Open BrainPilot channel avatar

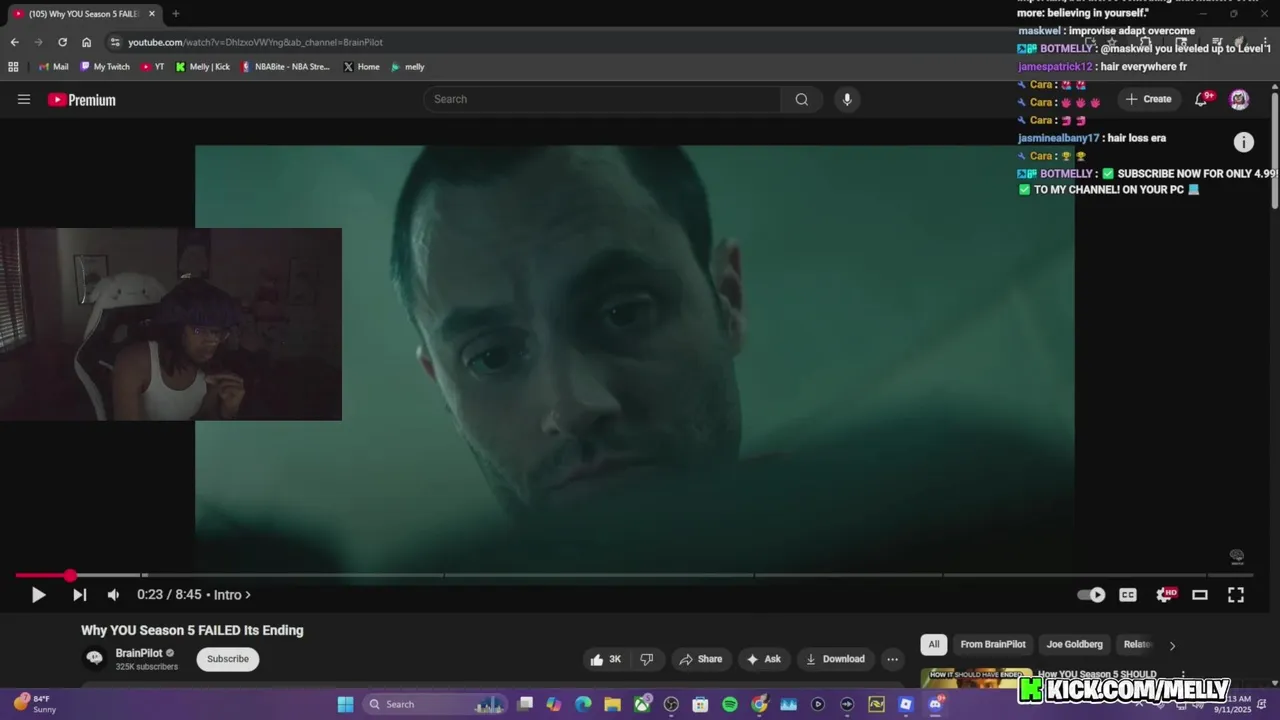tap(95, 658)
